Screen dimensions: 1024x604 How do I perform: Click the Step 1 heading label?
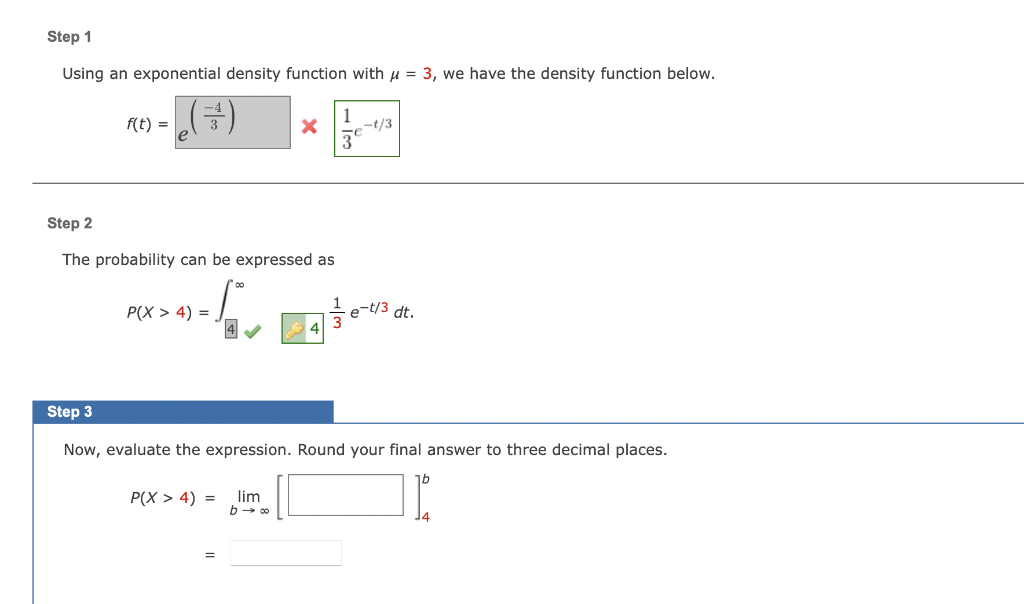[68, 36]
